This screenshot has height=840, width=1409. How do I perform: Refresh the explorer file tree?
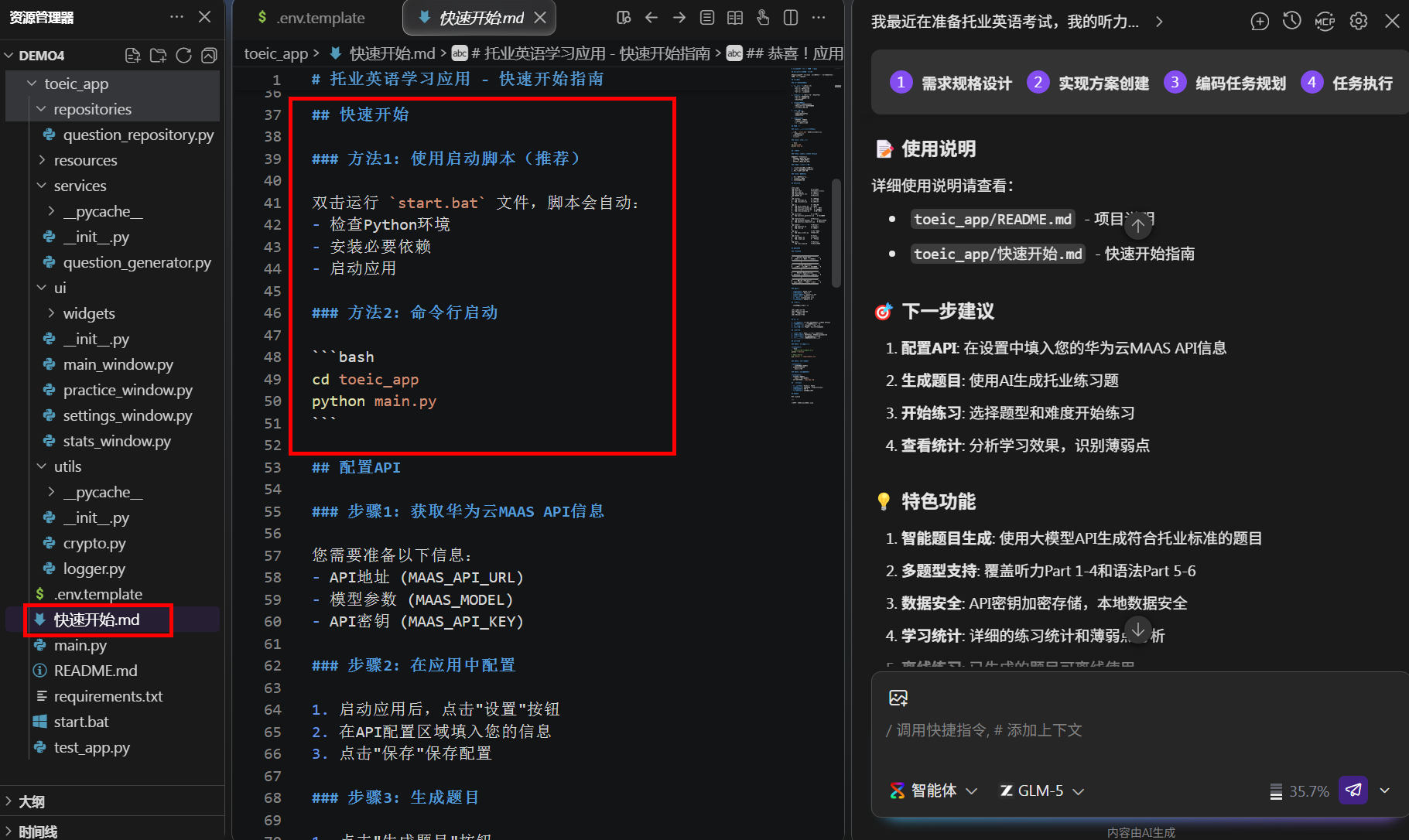click(x=183, y=56)
